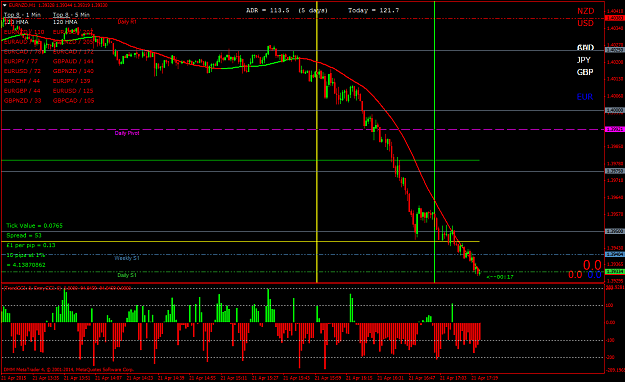
Task: Click the red Daily R1 price tag
Action: (x=614, y=18)
